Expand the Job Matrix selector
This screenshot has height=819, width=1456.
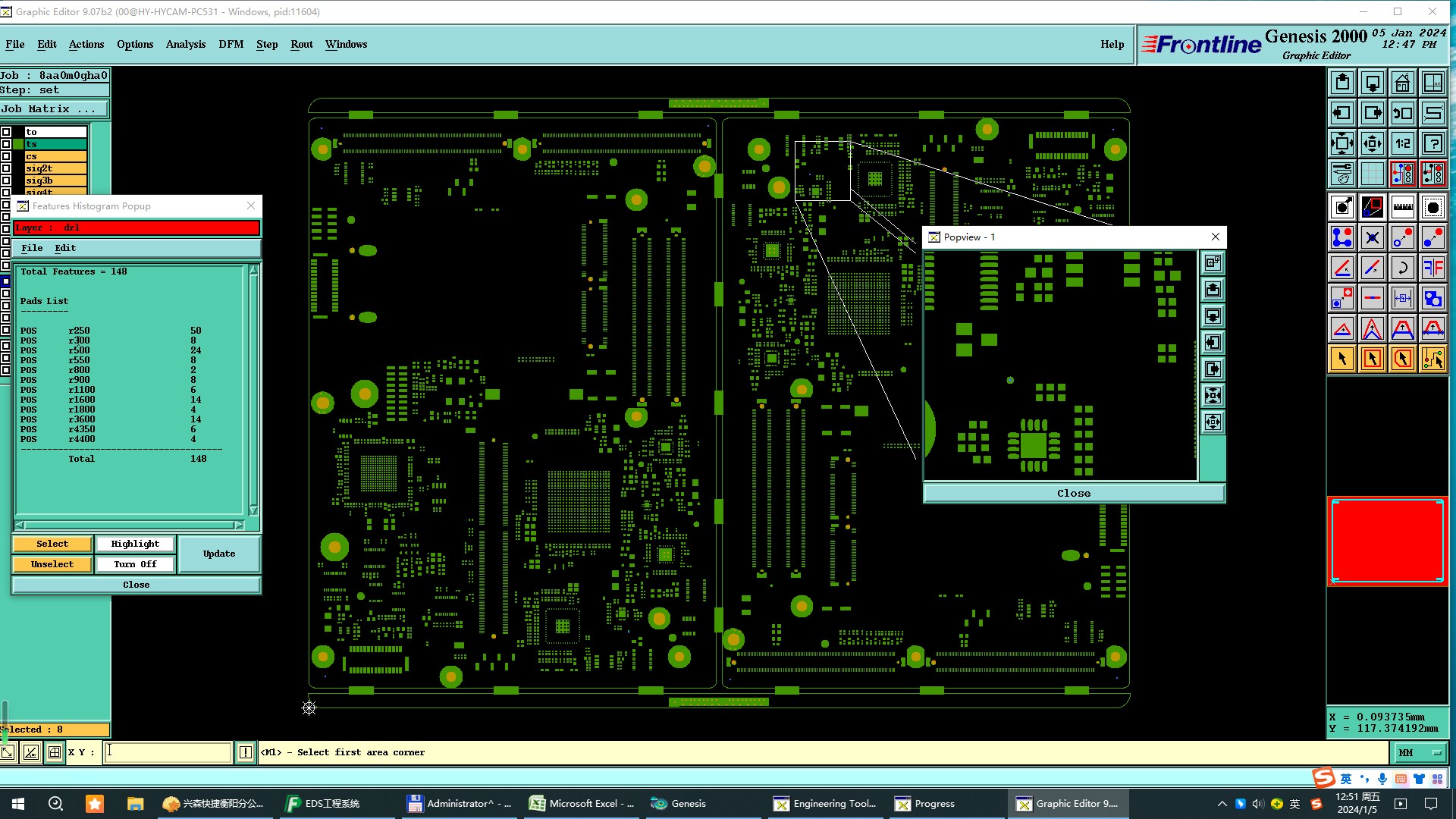[x=53, y=109]
